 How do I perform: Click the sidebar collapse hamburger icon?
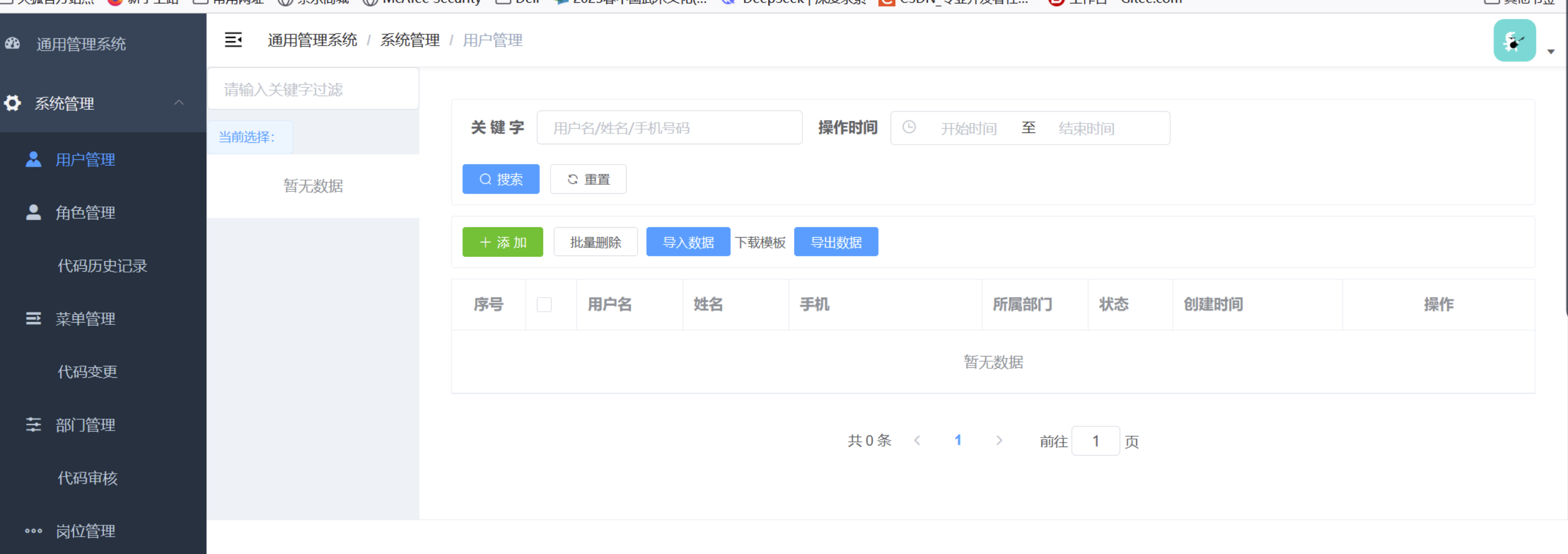pyautogui.click(x=233, y=40)
